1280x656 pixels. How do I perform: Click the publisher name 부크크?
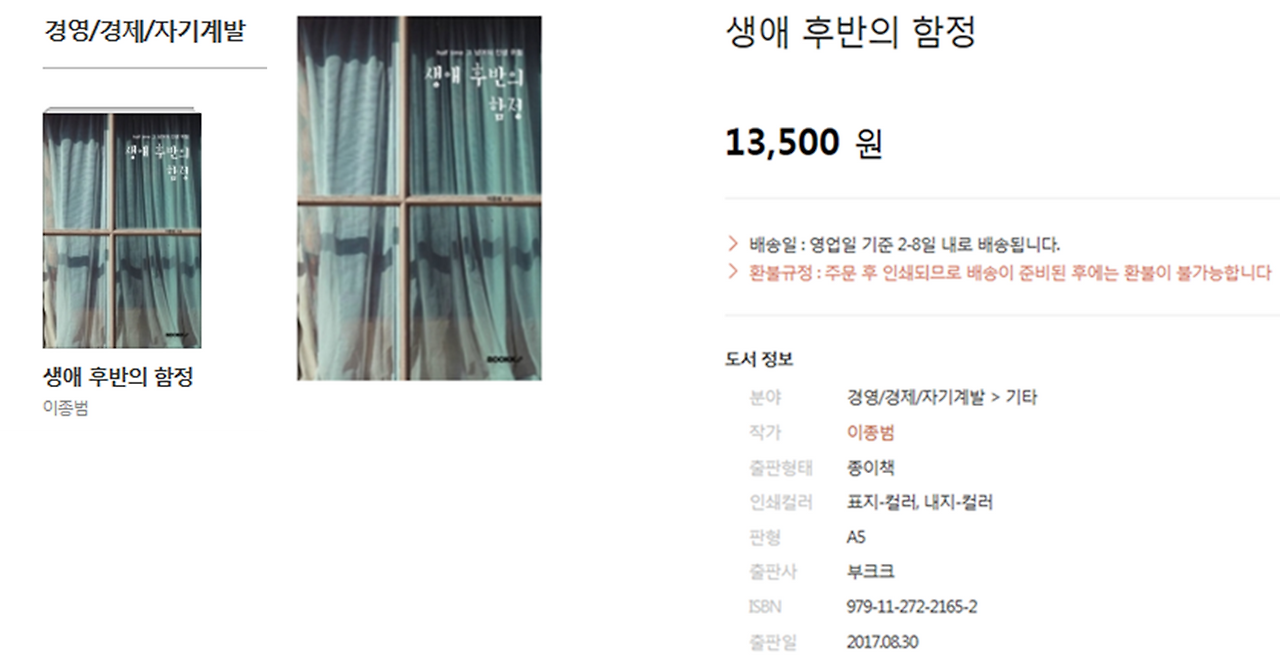point(870,572)
